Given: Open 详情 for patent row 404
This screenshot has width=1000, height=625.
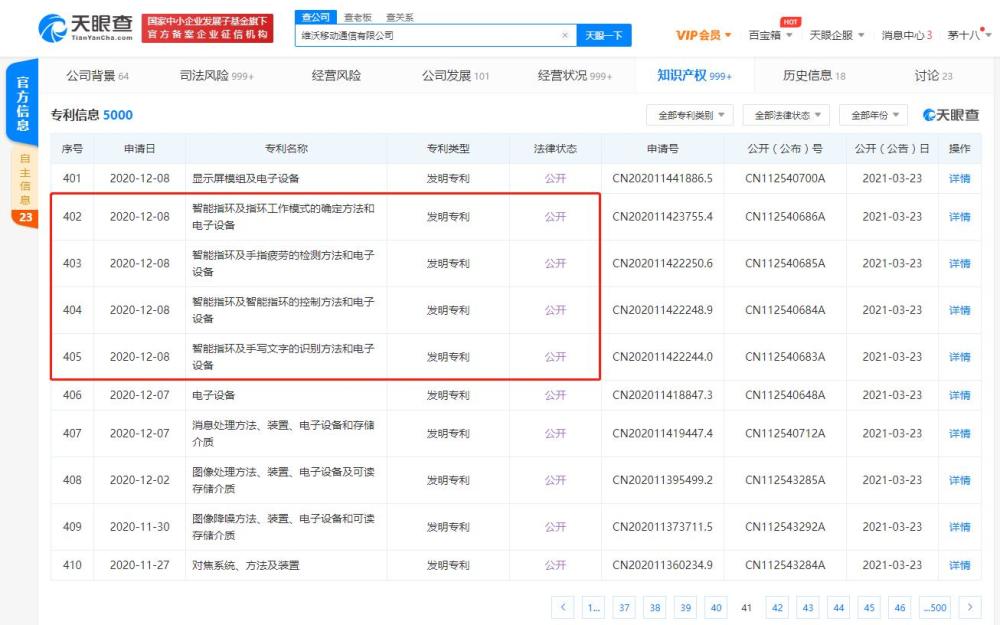Looking at the screenshot, I should [959, 310].
